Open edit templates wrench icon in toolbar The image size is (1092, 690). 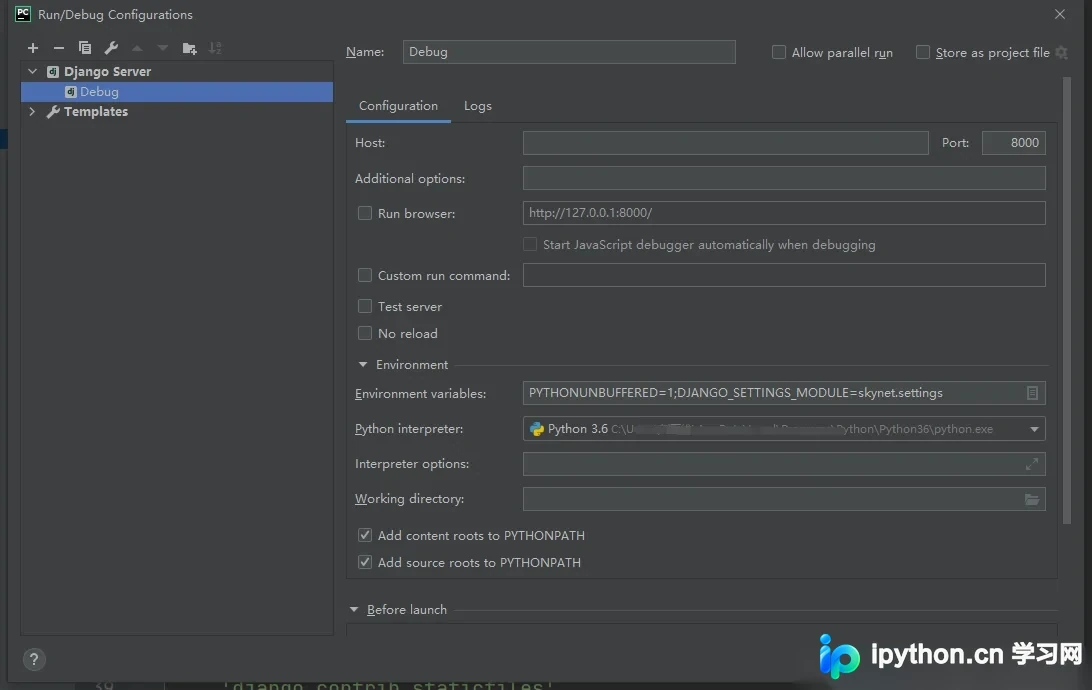point(111,48)
